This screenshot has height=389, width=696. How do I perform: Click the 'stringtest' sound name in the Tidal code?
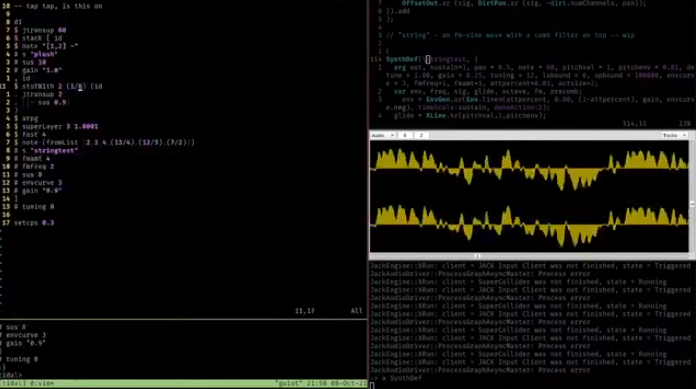(x=54, y=151)
